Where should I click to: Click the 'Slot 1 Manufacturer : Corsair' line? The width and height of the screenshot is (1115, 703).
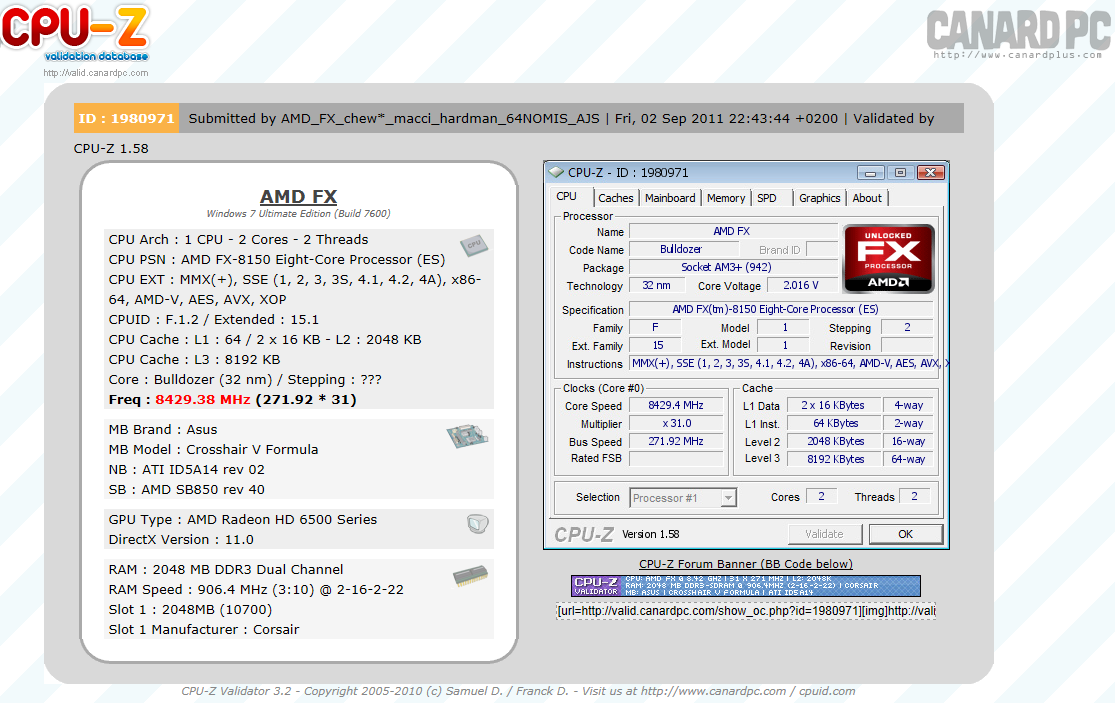point(204,629)
